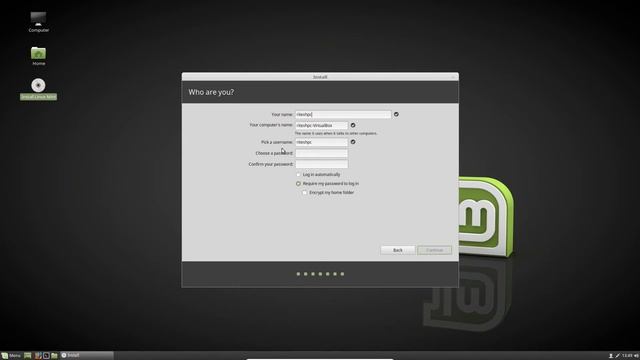Click into the Choose a password field
The image size is (640, 360).
(x=322, y=153)
